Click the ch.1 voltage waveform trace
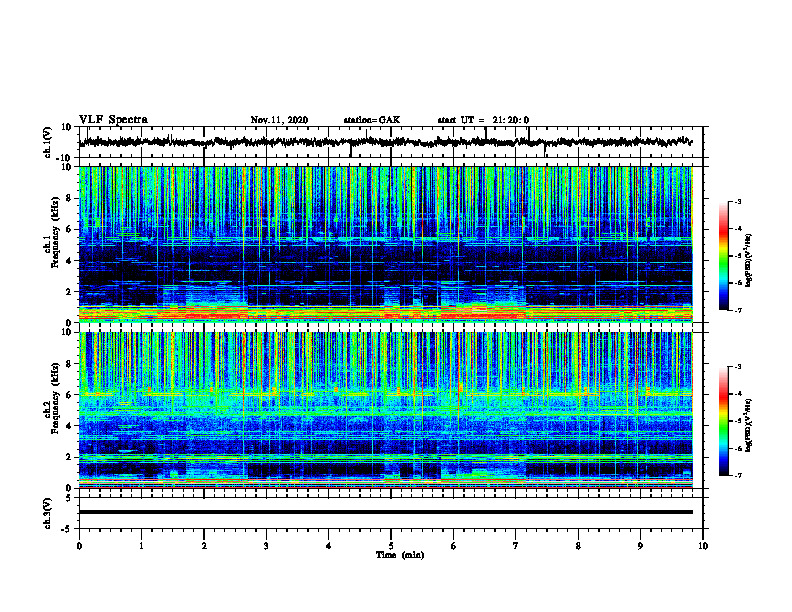 click(x=386, y=142)
